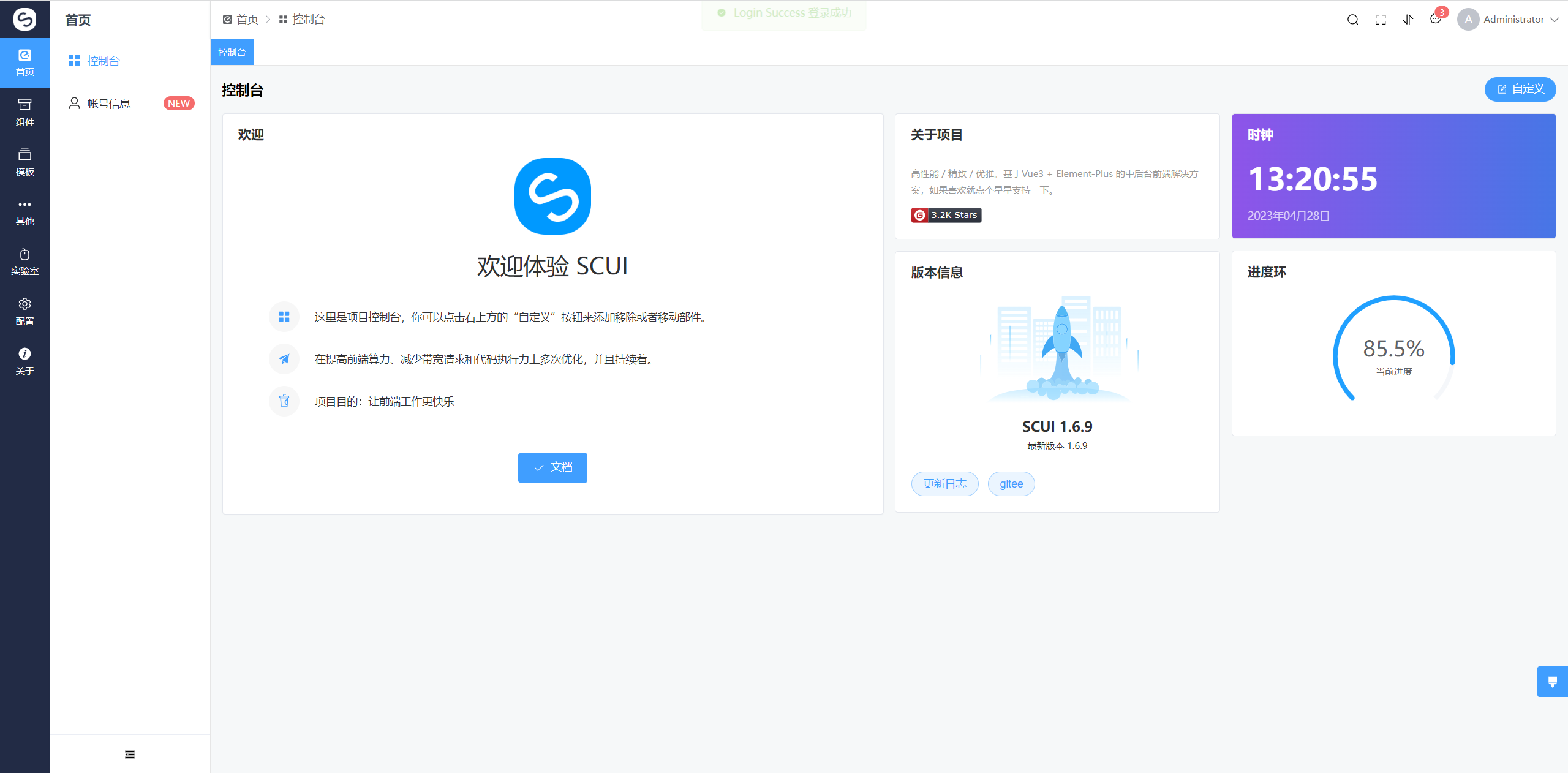The width and height of the screenshot is (1568, 773).
Task: Click the 项目目的：让前端工作更快乐 line
Action: (385, 401)
